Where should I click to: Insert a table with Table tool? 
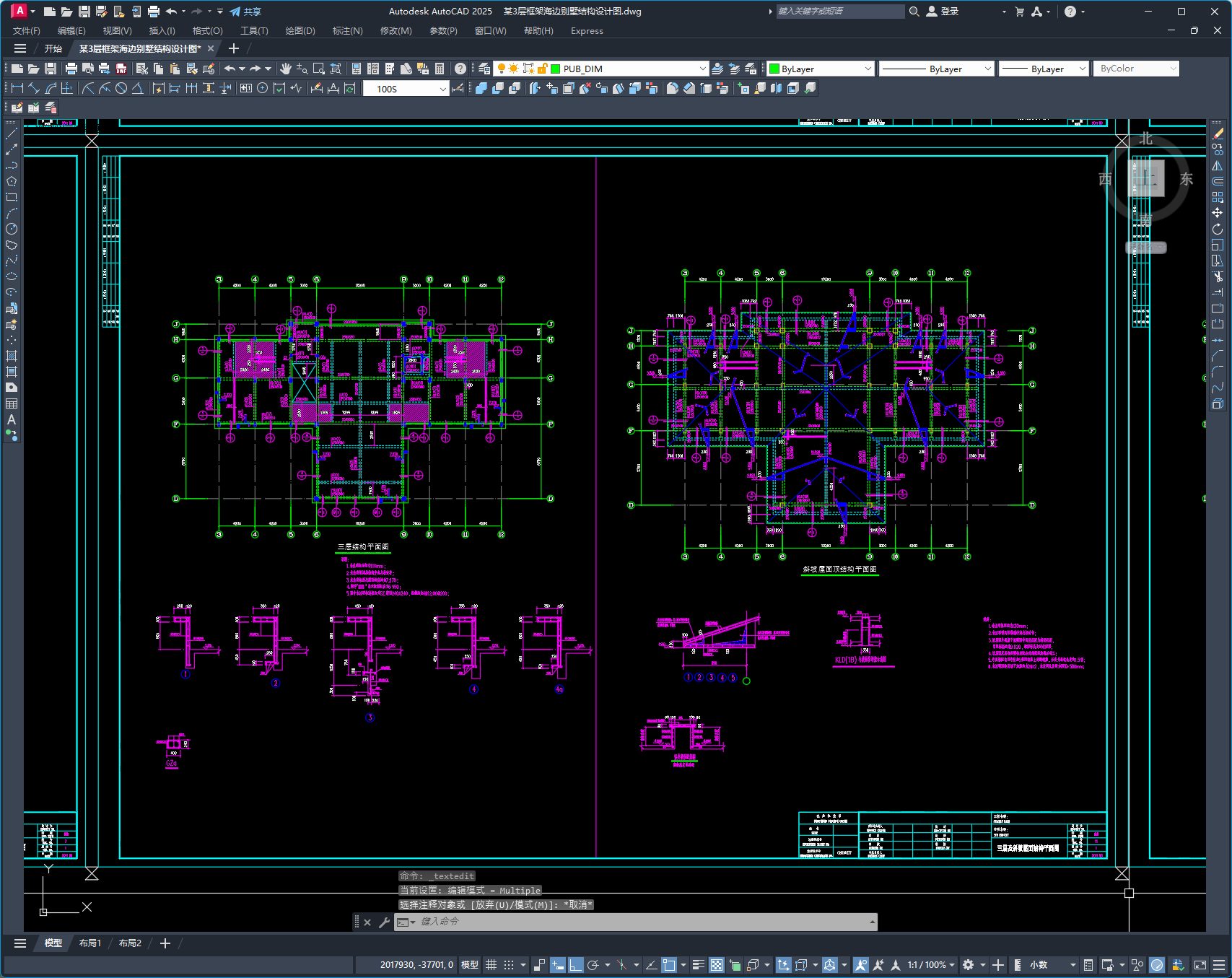pos(12,403)
